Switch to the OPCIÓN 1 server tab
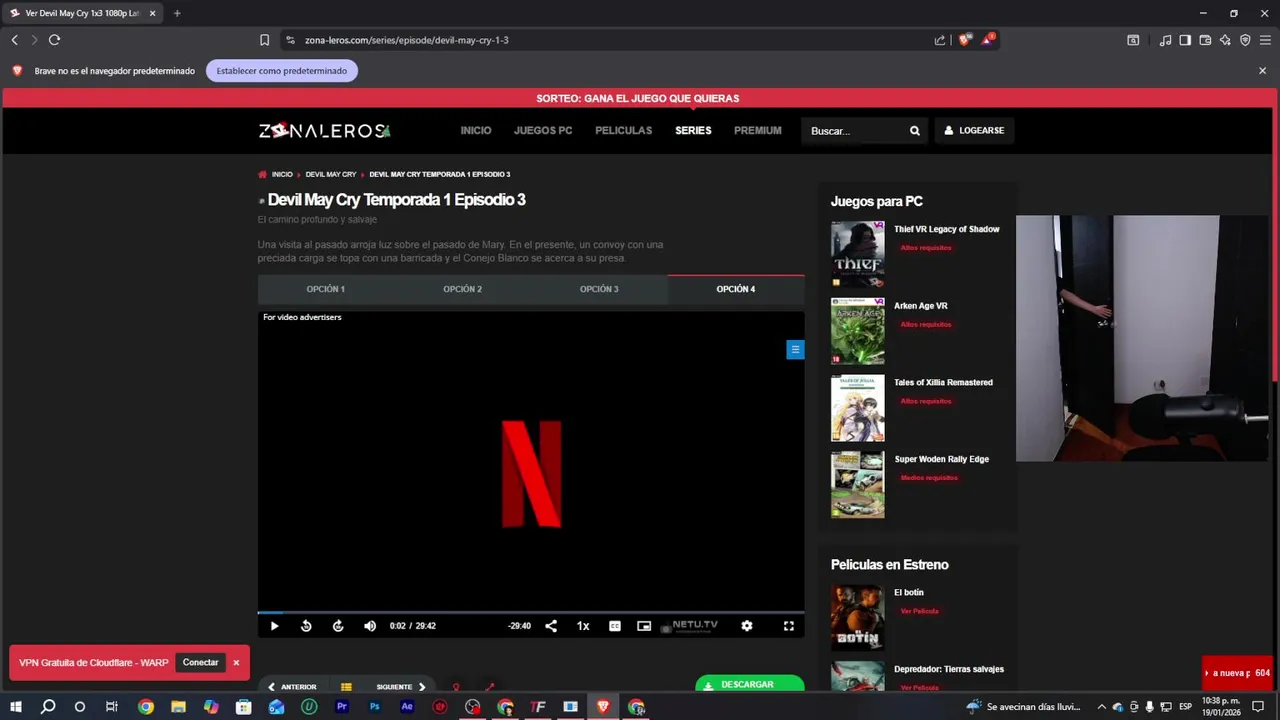The image size is (1280, 720). tap(326, 289)
